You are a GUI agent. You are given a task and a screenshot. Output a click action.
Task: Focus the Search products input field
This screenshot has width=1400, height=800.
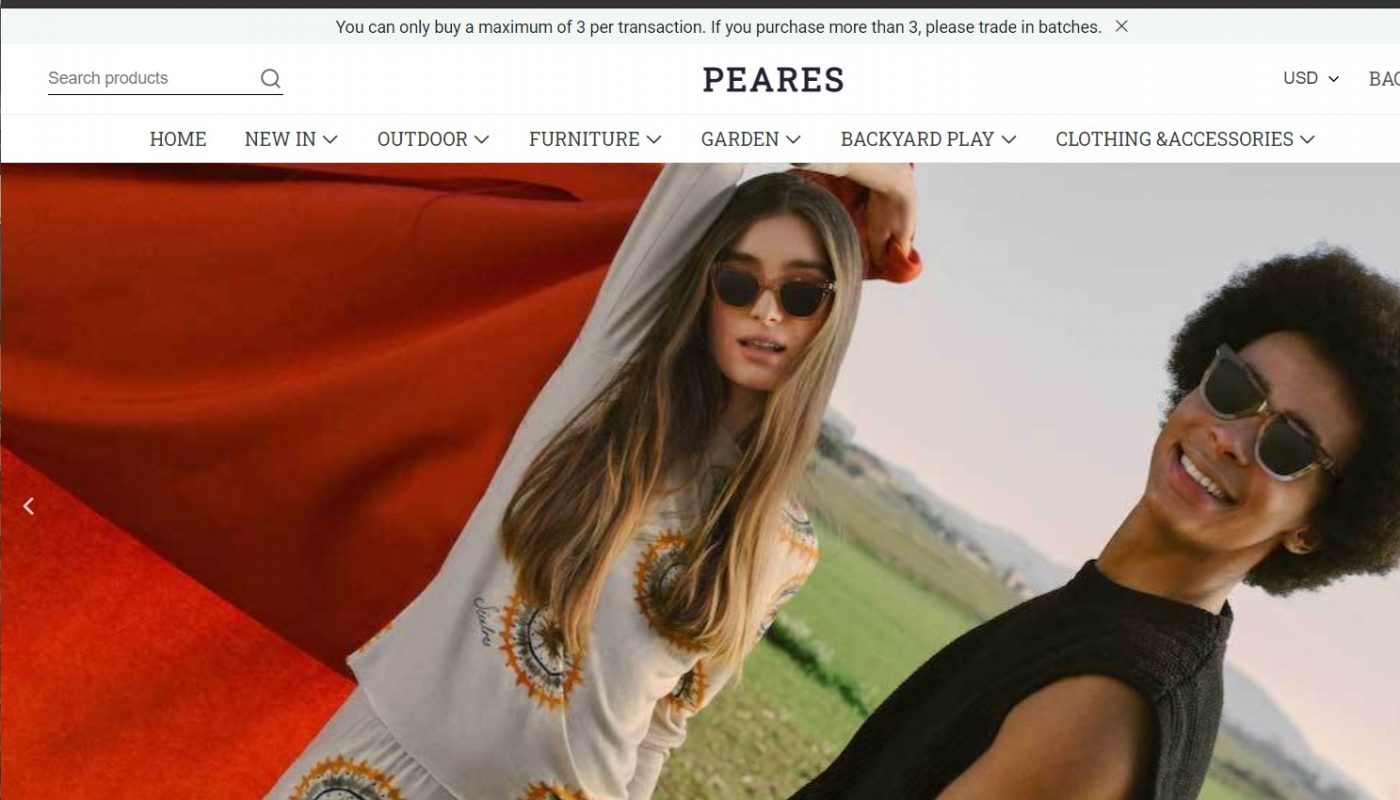click(152, 78)
